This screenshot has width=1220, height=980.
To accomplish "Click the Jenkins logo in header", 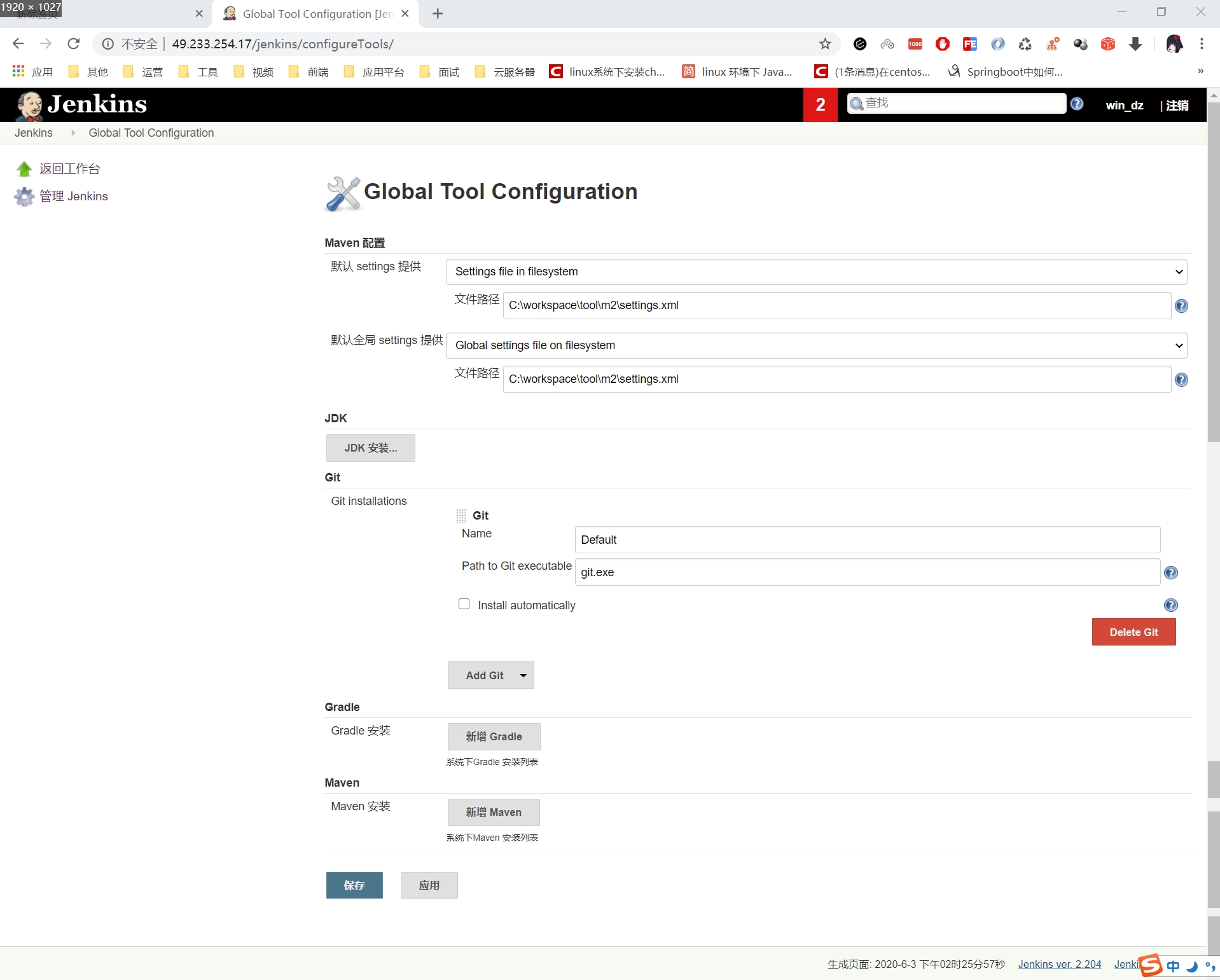I will (81, 104).
